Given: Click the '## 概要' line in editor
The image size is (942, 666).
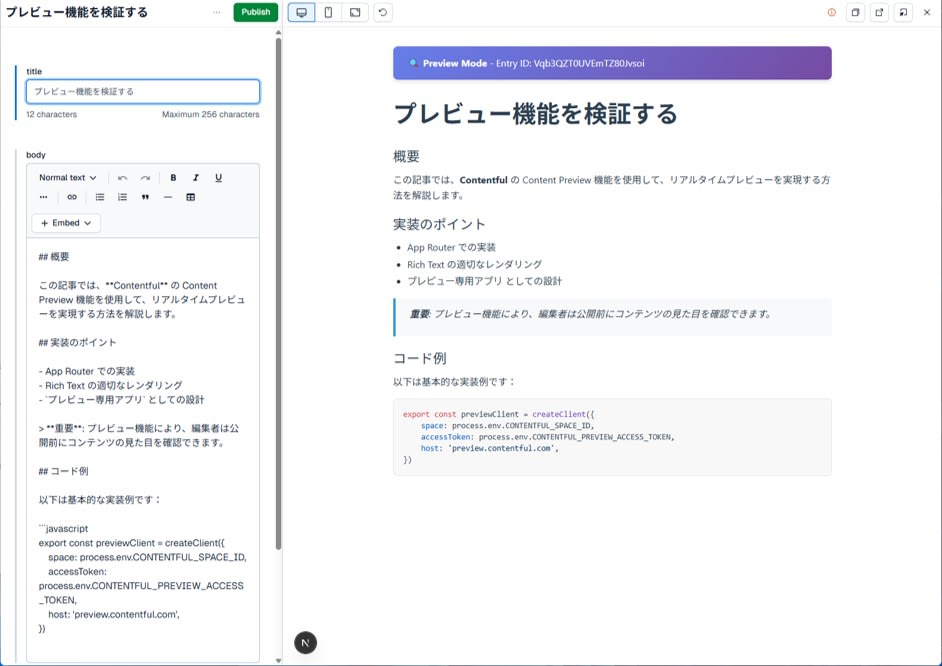Looking at the screenshot, I should [x=54, y=256].
